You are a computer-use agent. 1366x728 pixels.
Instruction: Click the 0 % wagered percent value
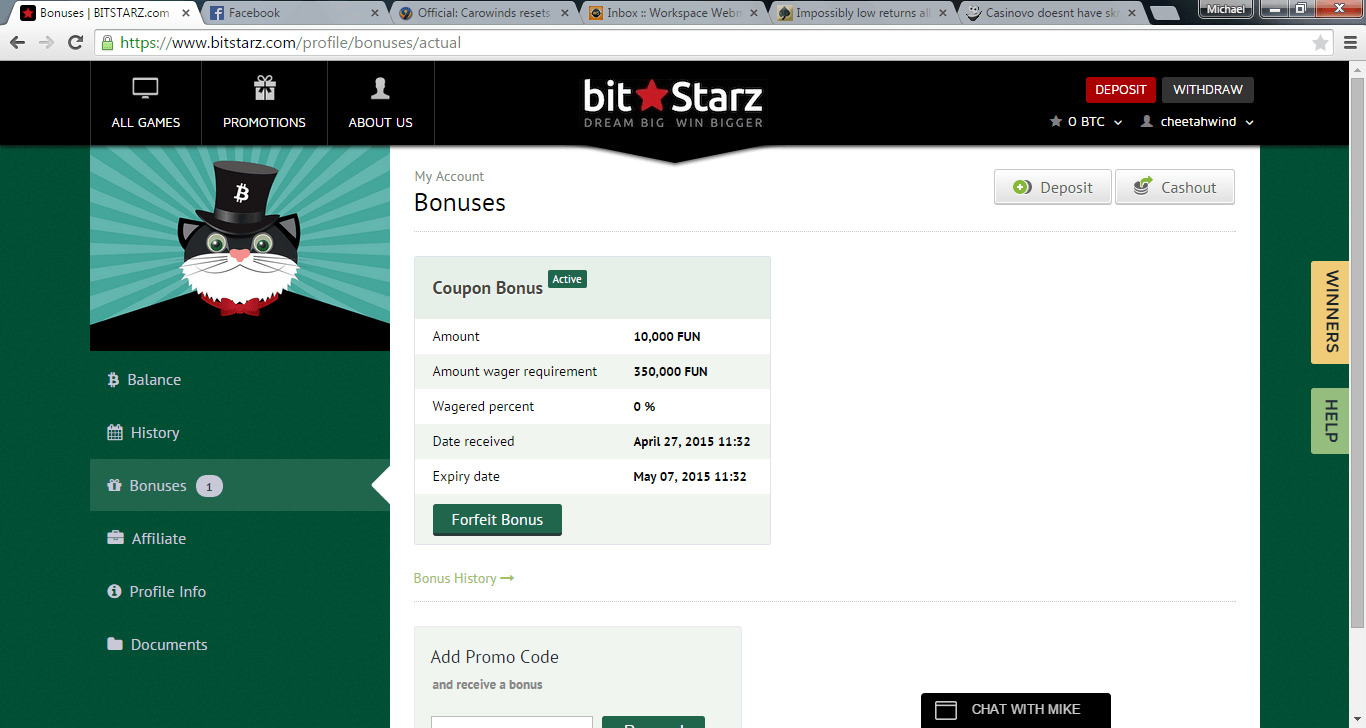tap(645, 407)
